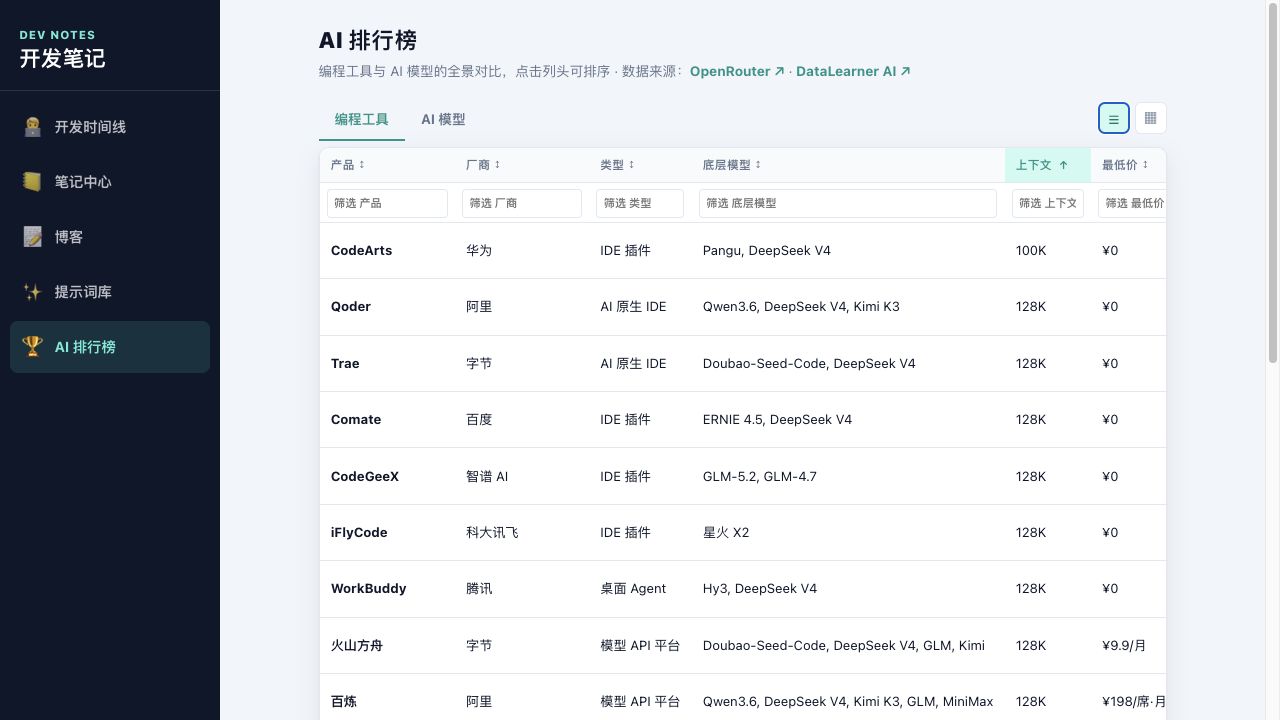
Task: Switch to the AI 模型 tab
Action: pyautogui.click(x=443, y=119)
